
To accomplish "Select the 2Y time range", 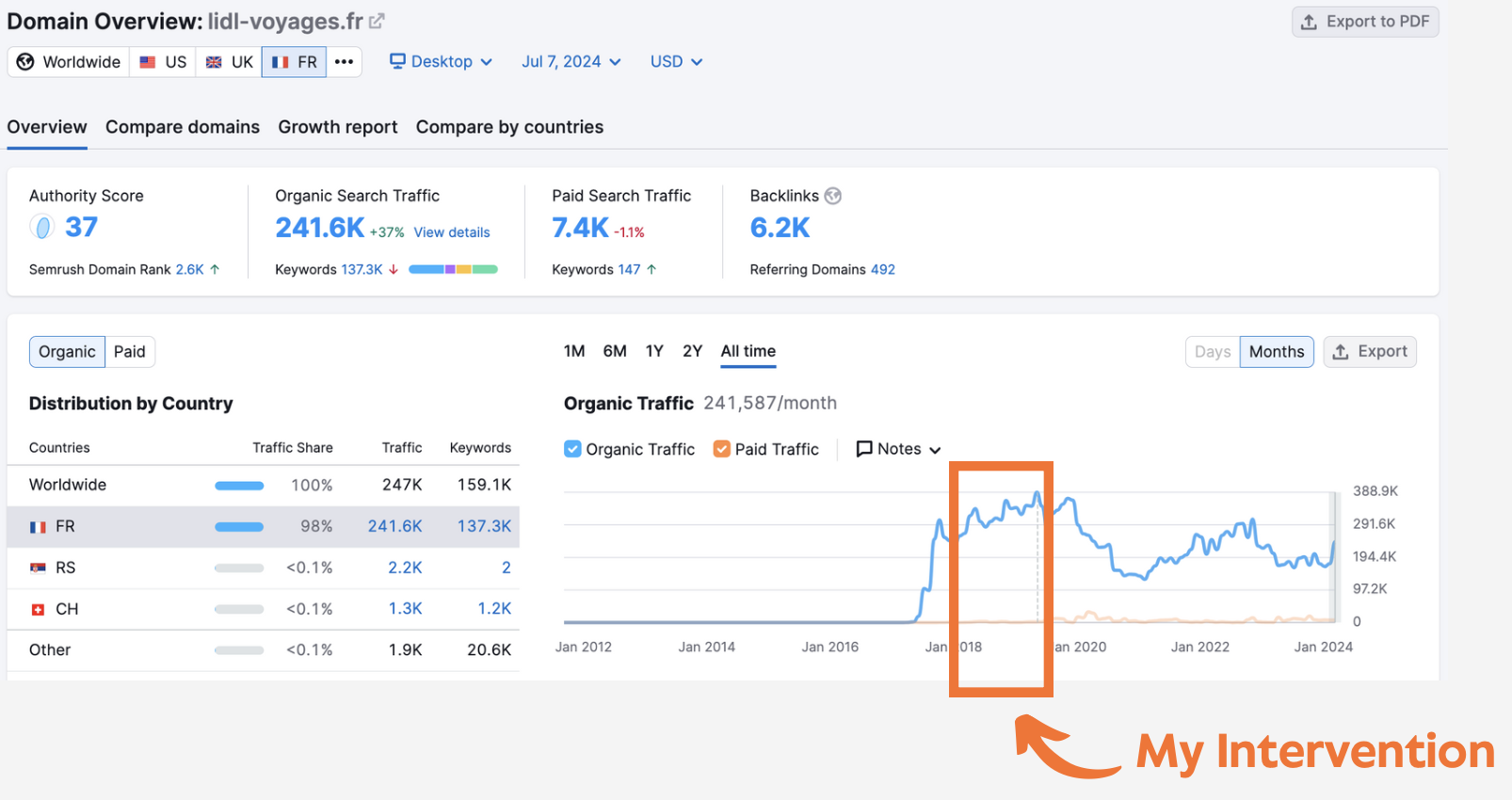I will (x=693, y=351).
